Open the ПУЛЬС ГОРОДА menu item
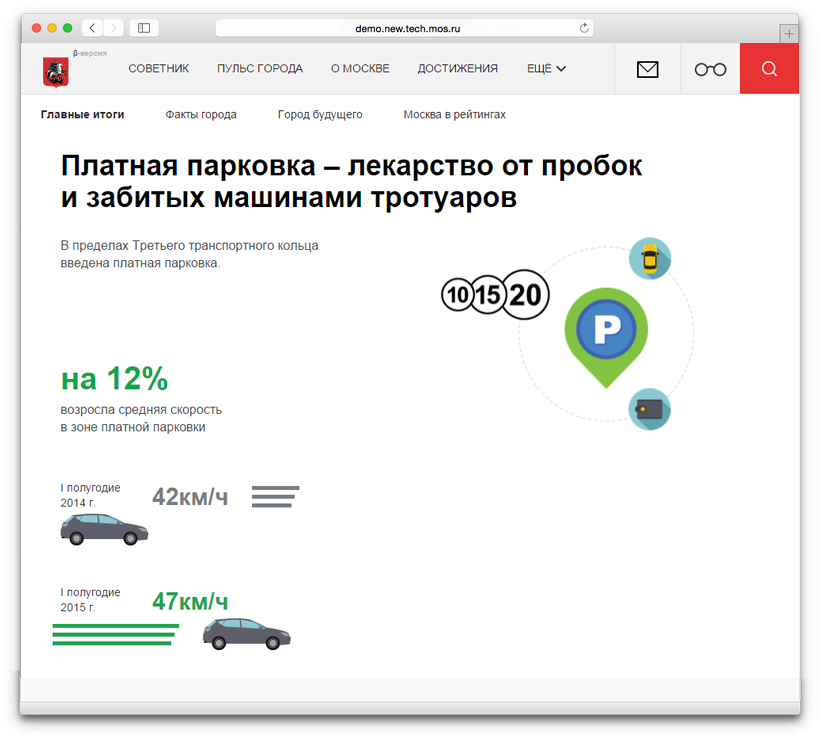820x734 pixels. click(260, 68)
